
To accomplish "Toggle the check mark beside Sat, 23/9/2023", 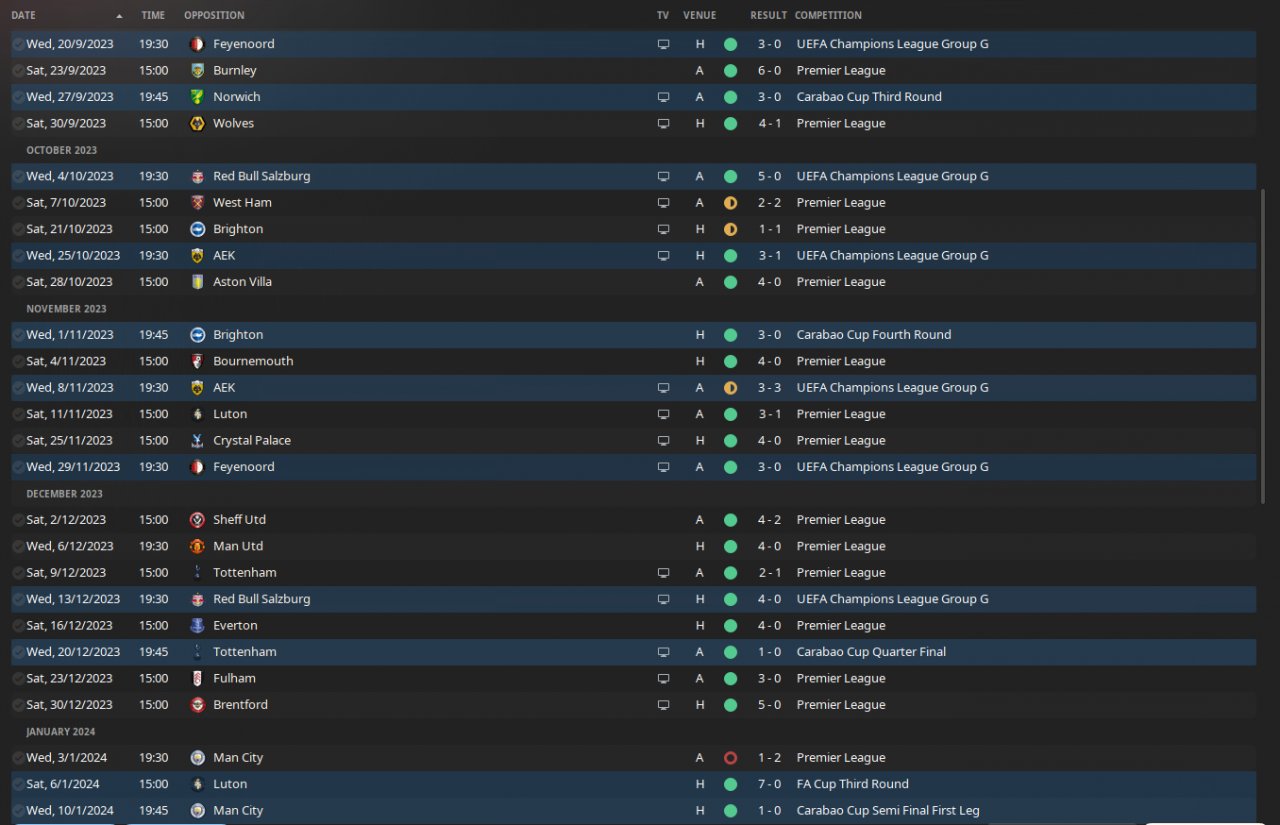I will click(18, 71).
